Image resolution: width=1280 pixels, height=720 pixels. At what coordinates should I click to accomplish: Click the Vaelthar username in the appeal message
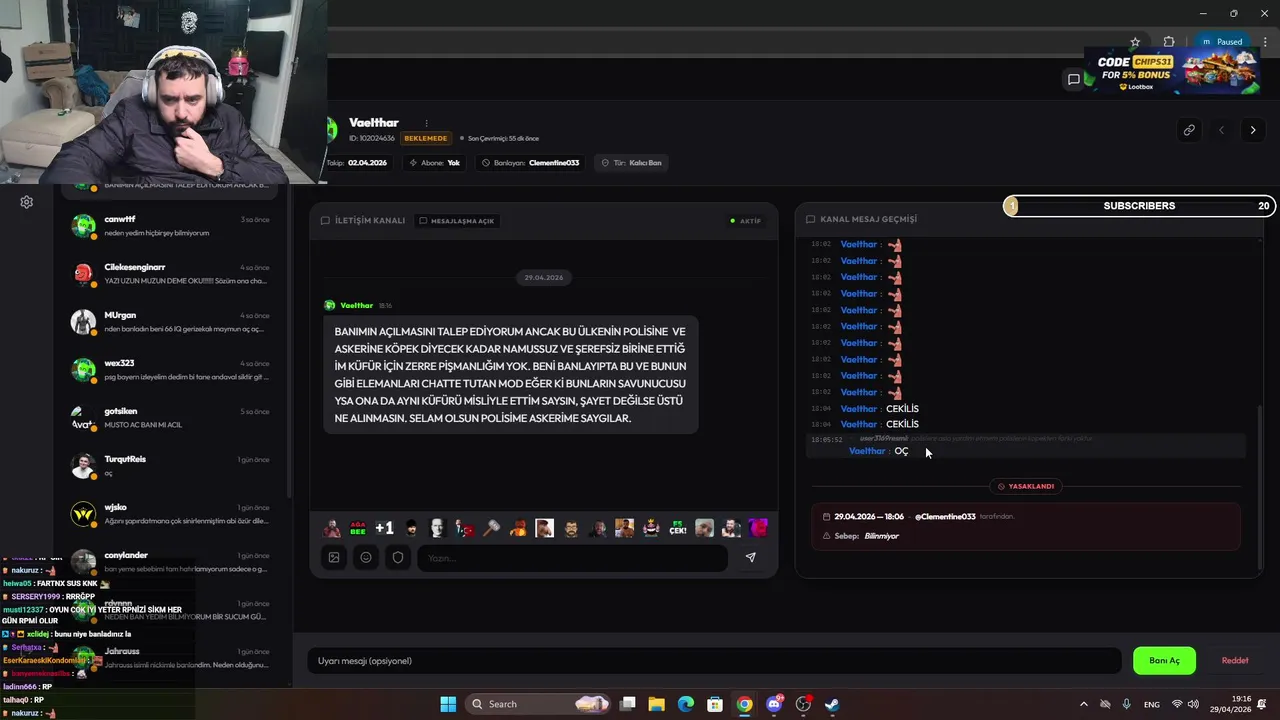356,305
